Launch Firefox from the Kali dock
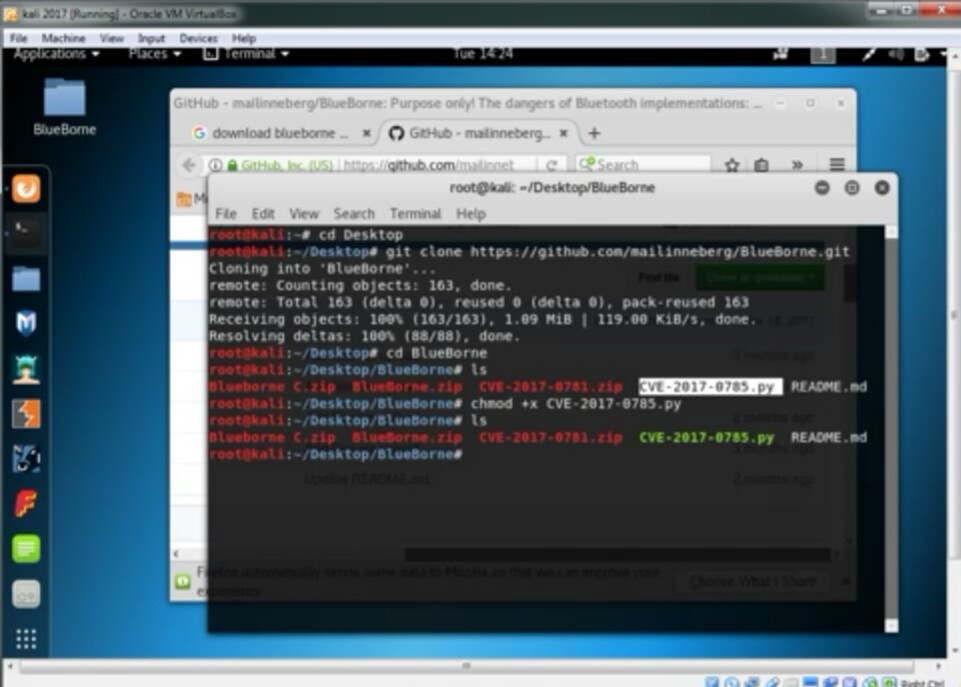This screenshot has height=687, width=961. point(26,189)
